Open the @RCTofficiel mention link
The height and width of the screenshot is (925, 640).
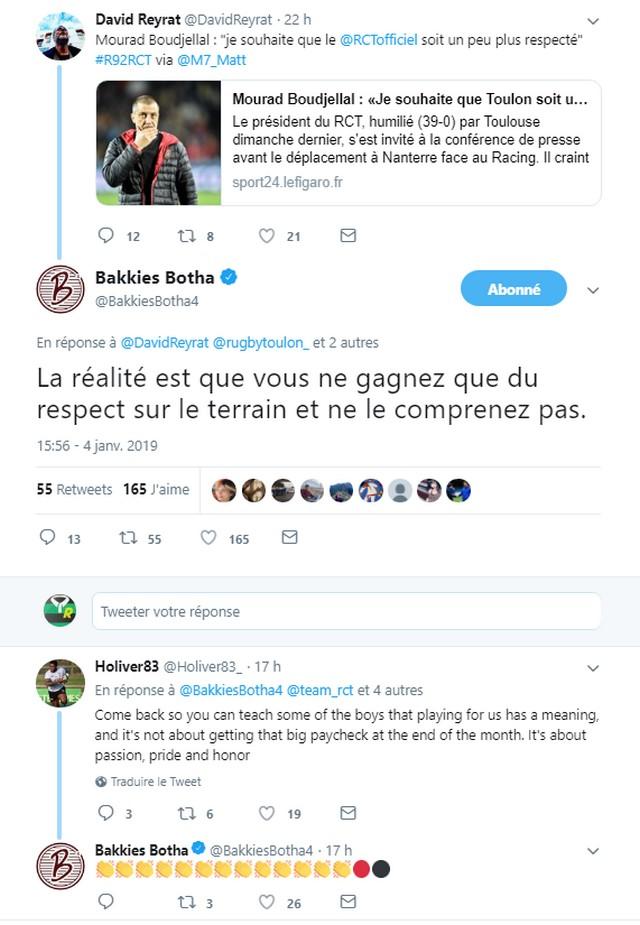coord(379,40)
